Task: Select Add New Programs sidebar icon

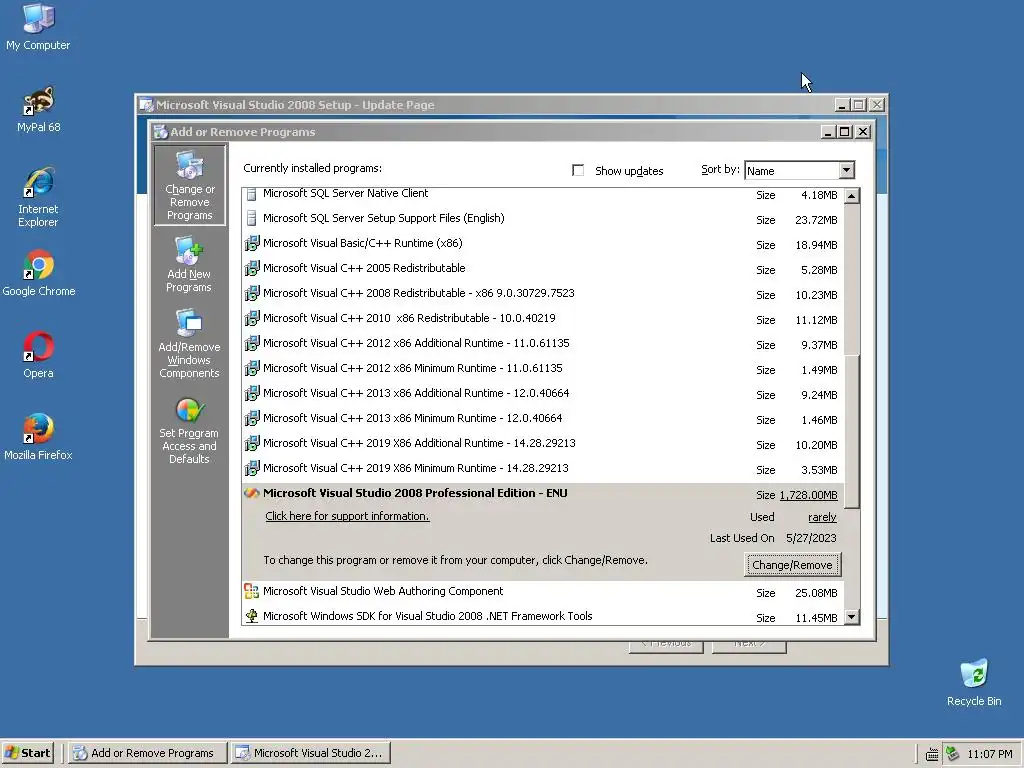Action: [189, 264]
